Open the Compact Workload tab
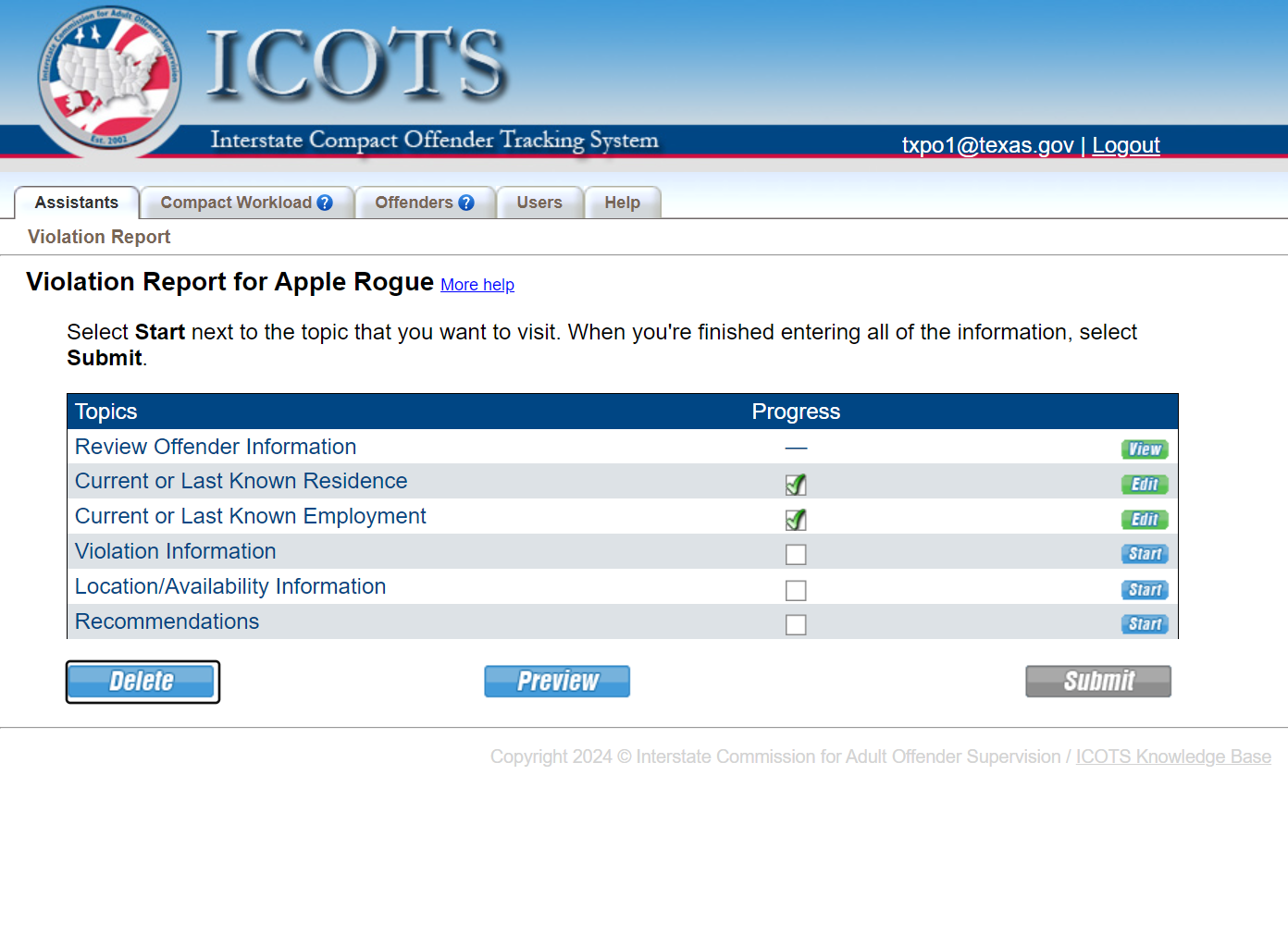The width and height of the screenshot is (1288, 935). pos(247,203)
